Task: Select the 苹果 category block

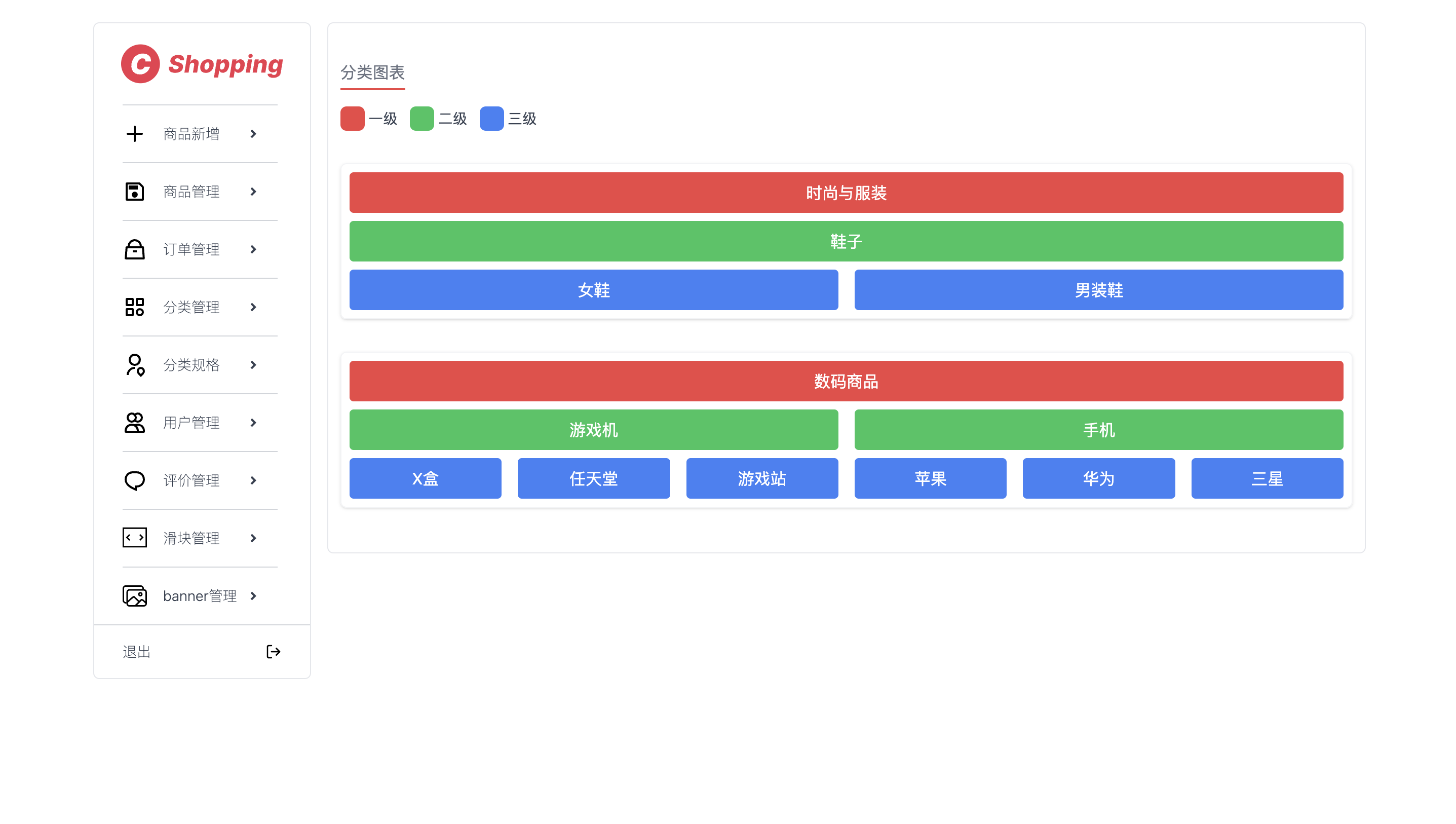Action: click(x=931, y=478)
